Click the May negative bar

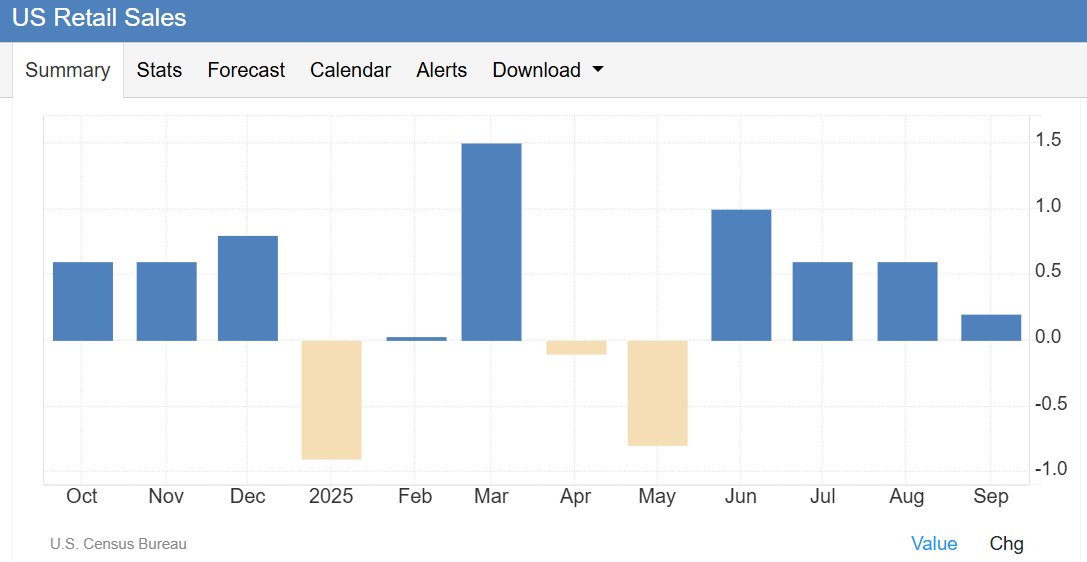(x=658, y=392)
